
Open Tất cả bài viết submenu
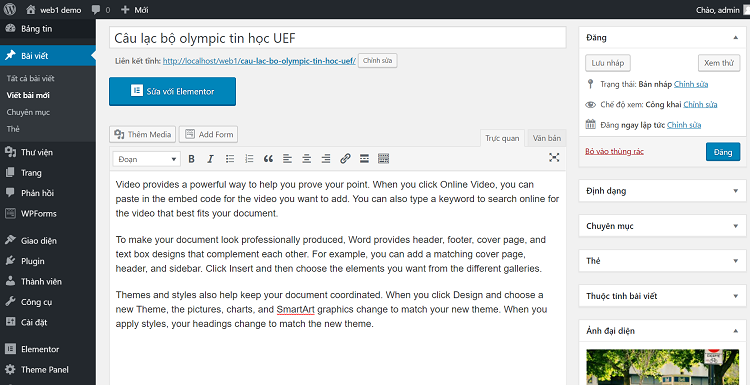point(31,78)
